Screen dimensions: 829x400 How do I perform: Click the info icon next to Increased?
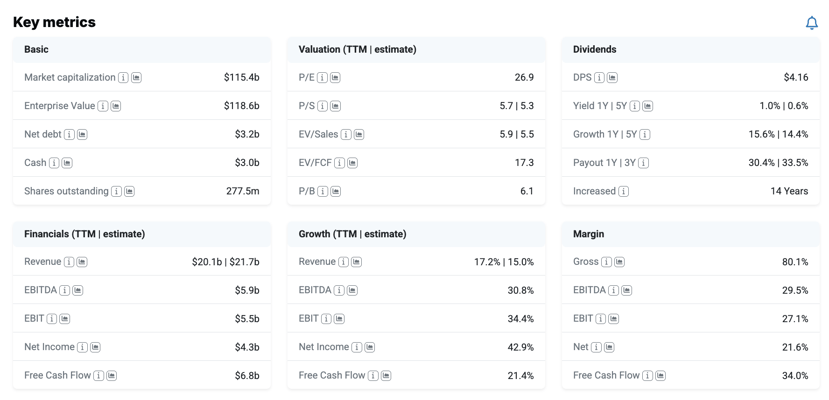point(624,191)
